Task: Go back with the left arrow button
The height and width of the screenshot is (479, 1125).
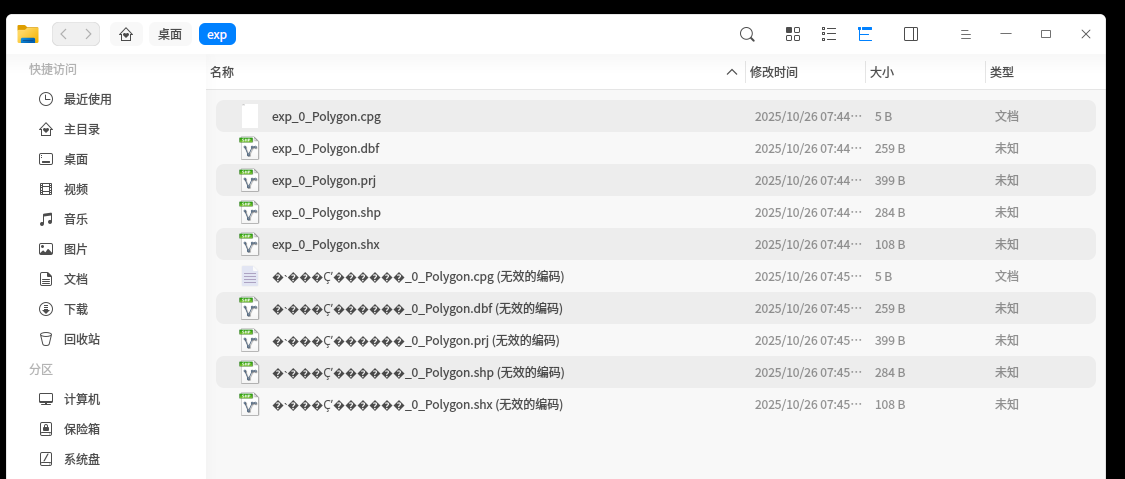Action: point(64,34)
